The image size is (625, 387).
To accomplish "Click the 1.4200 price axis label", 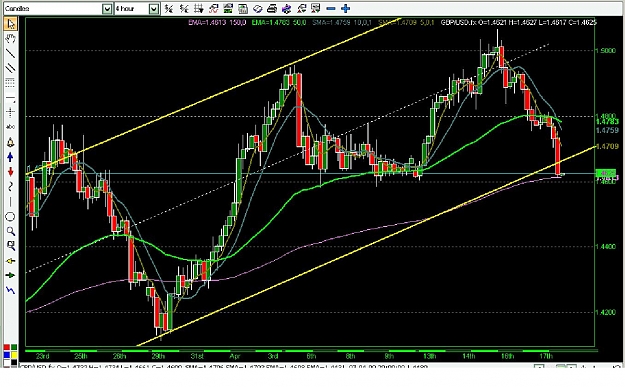I will (605, 312).
